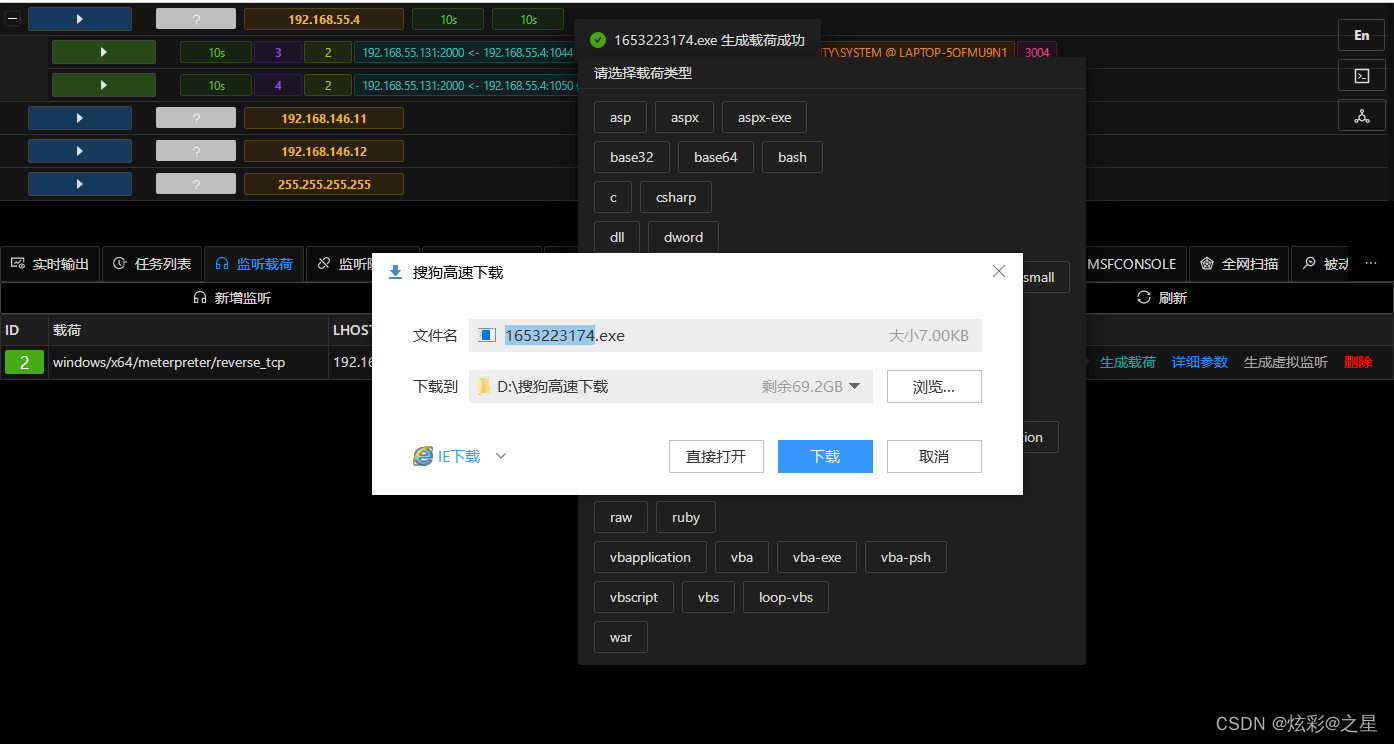
Task: Open the terminal console icon button
Action: pyautogui.click(x=1362, y=75)
